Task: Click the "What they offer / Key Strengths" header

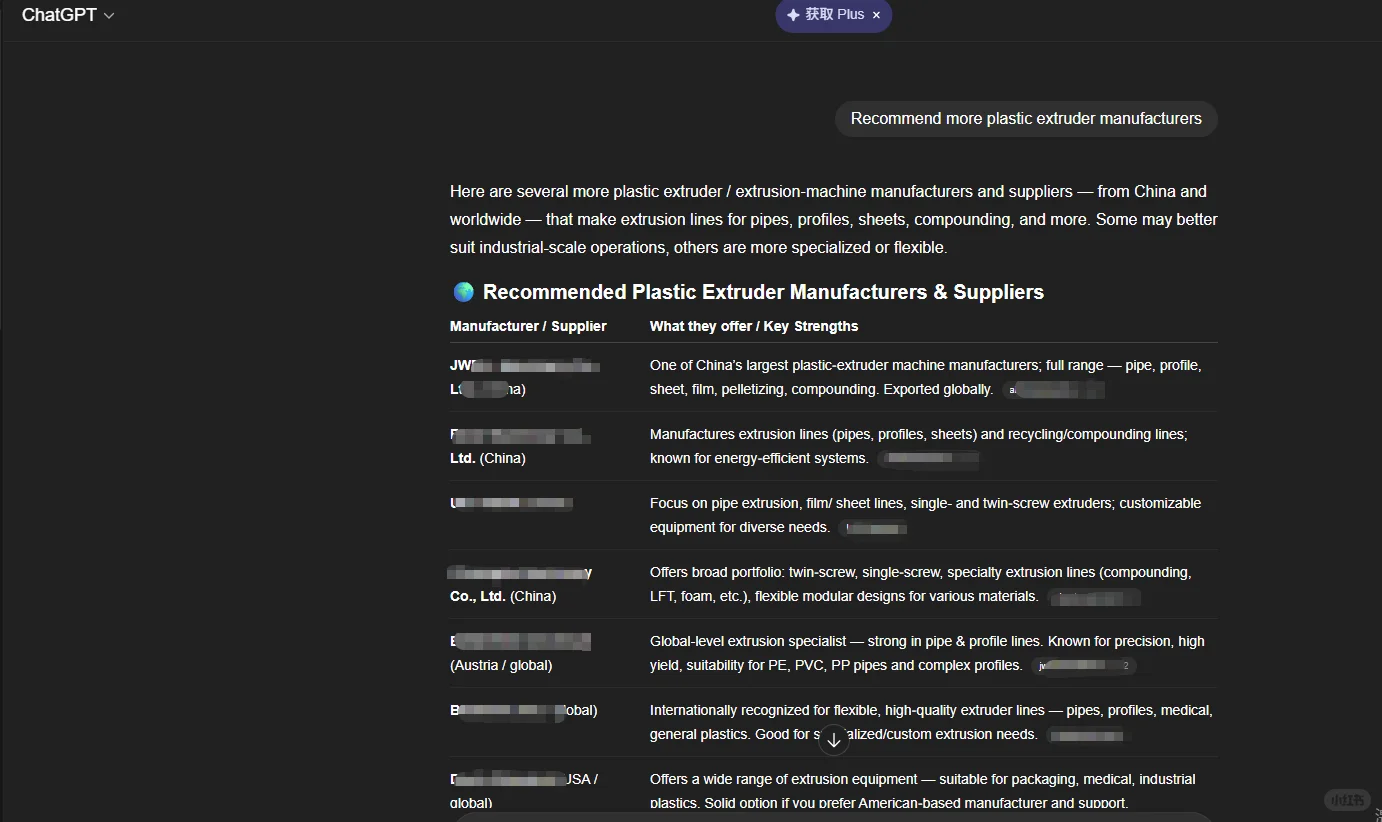Action: [754, 326]
